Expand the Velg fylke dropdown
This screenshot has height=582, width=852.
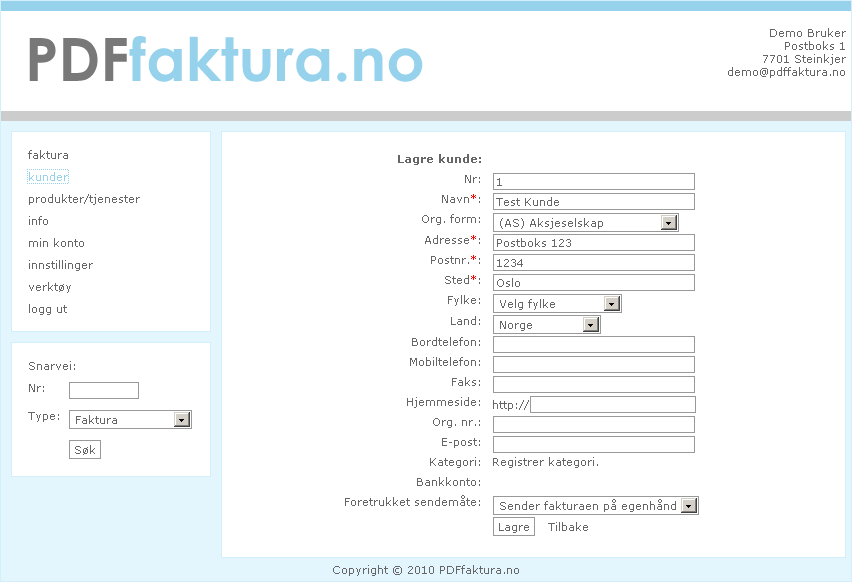(557, 303)
